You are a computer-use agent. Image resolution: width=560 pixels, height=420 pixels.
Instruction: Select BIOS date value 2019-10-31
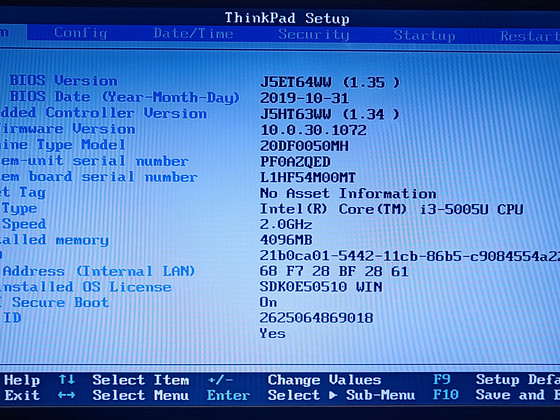(x=304, y=98)
